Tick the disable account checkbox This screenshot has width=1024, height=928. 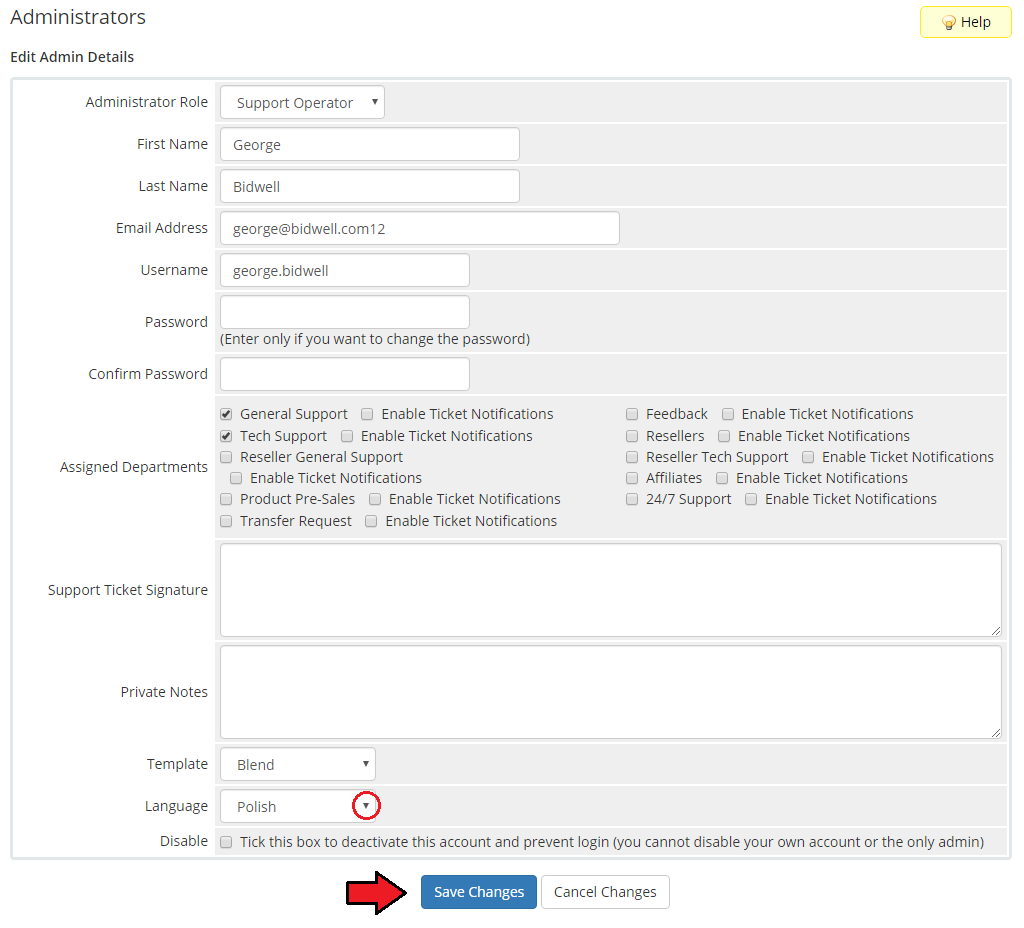[x=227, y=842]
